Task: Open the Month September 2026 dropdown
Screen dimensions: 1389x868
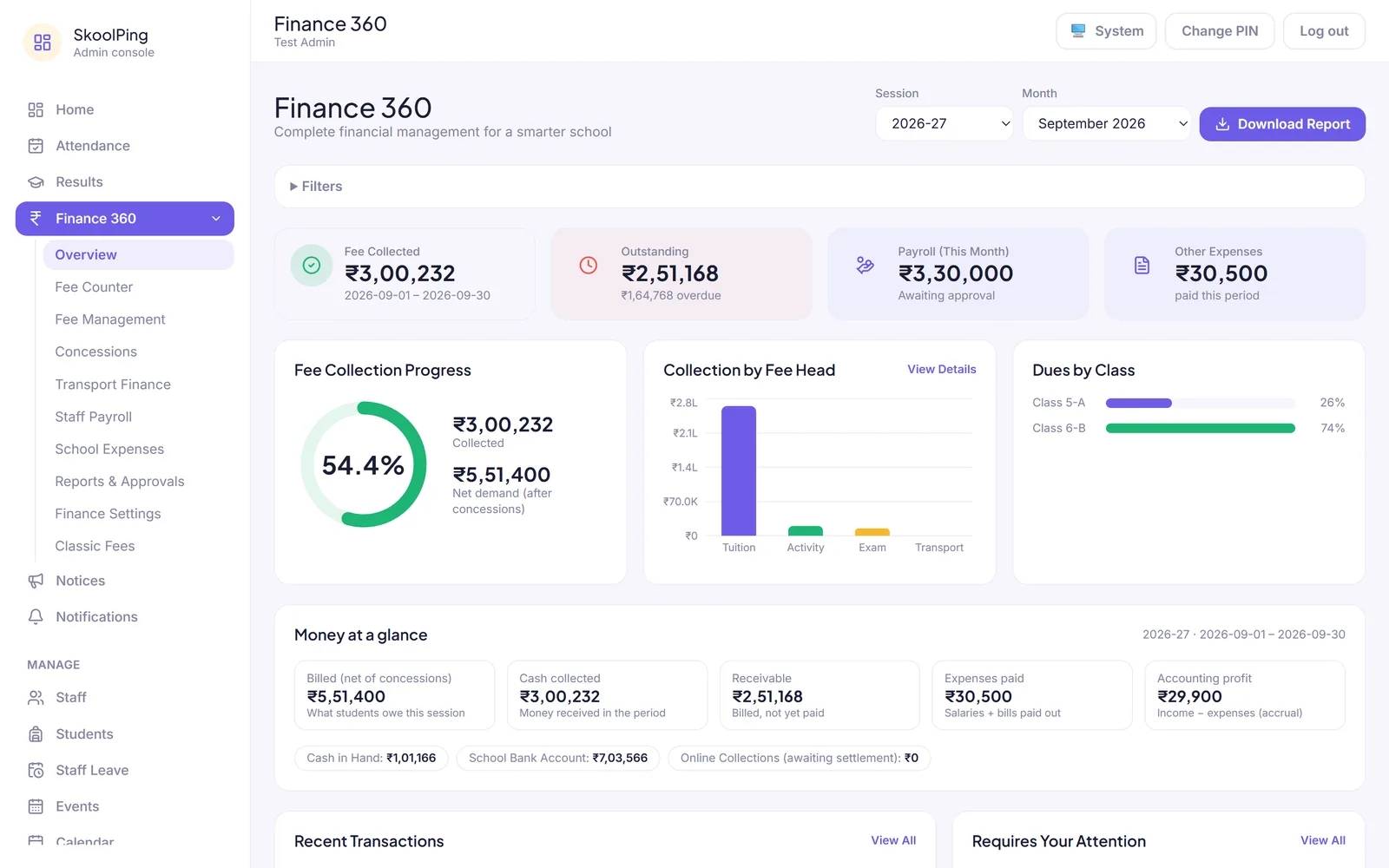Action: pyautogui.click(x=1107, y=123)
